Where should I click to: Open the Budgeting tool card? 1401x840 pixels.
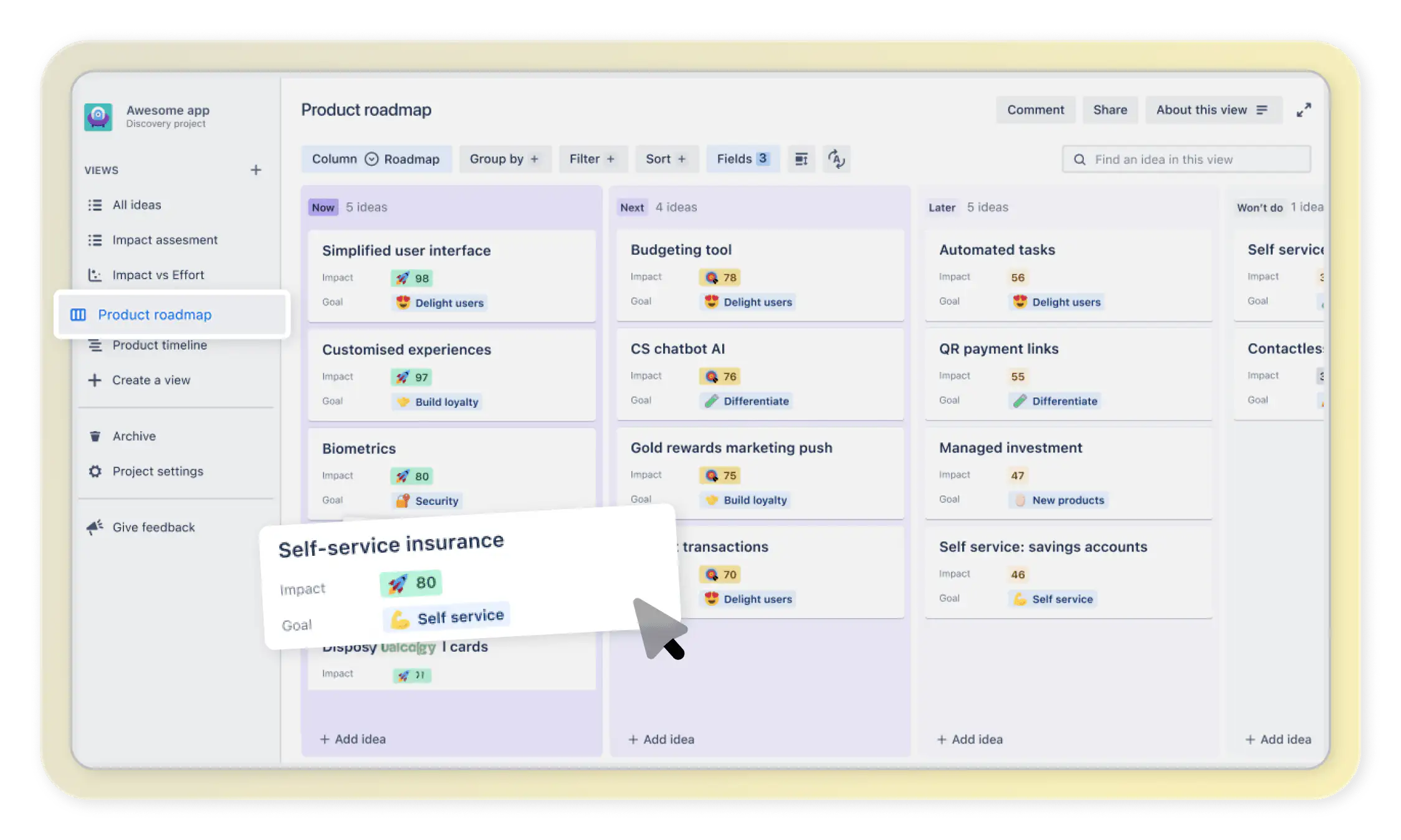[x=760, y=275]
